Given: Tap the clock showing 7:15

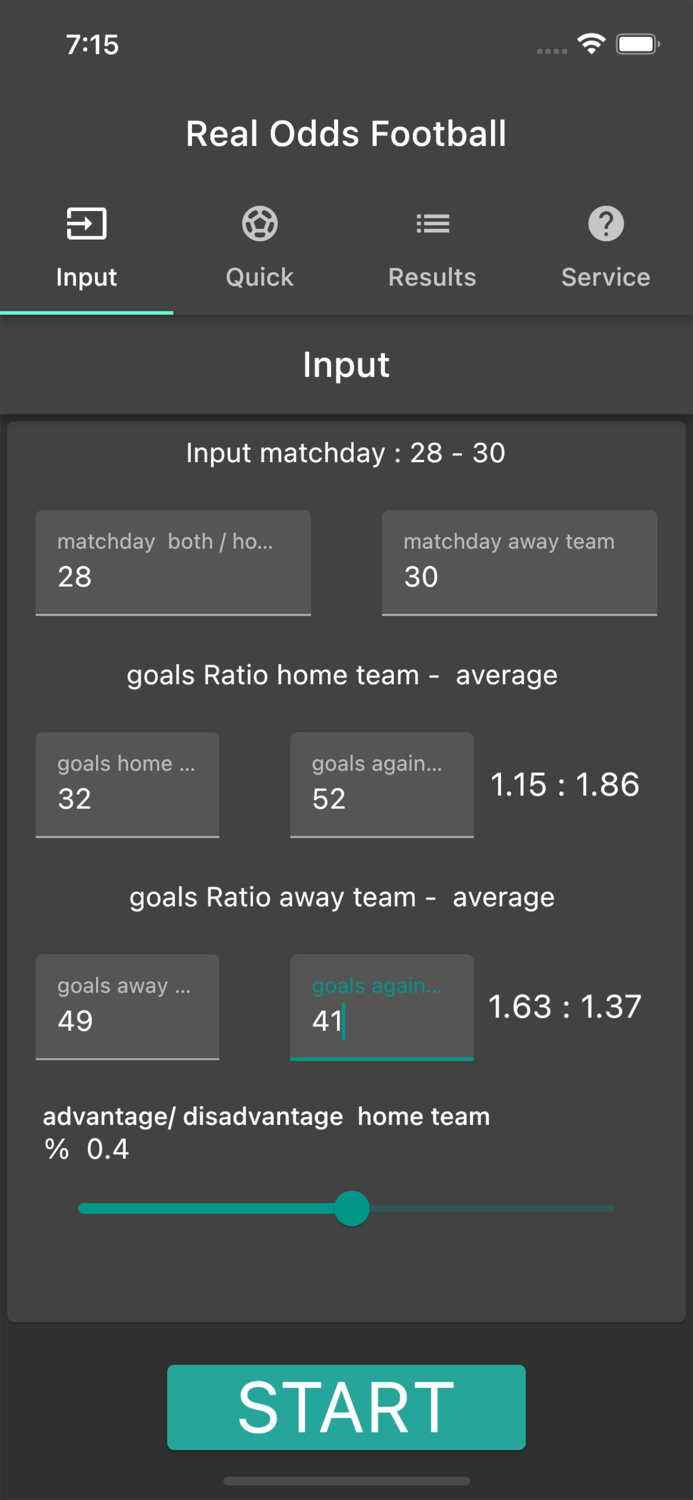Looking at the screenshot, I should pyautogui.click(x=92, y=44).
